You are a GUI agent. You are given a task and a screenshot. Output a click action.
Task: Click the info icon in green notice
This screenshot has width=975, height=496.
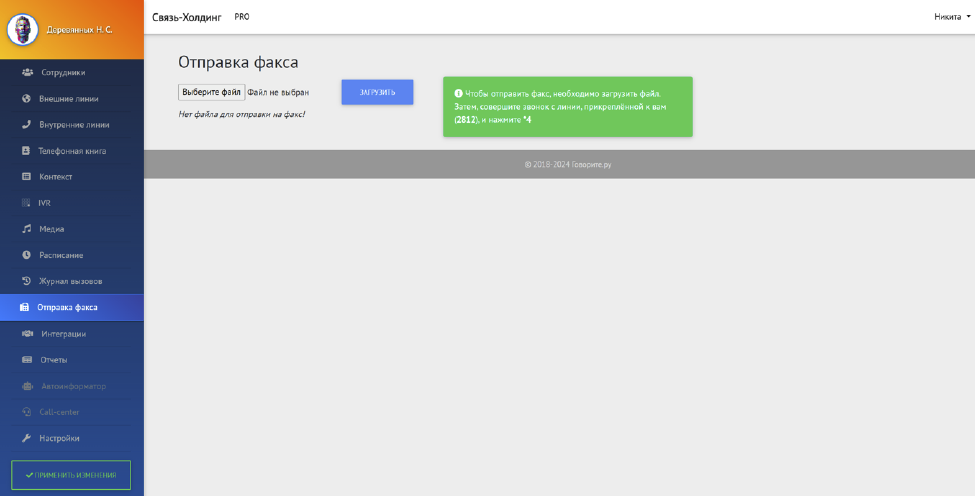(458, 93)
